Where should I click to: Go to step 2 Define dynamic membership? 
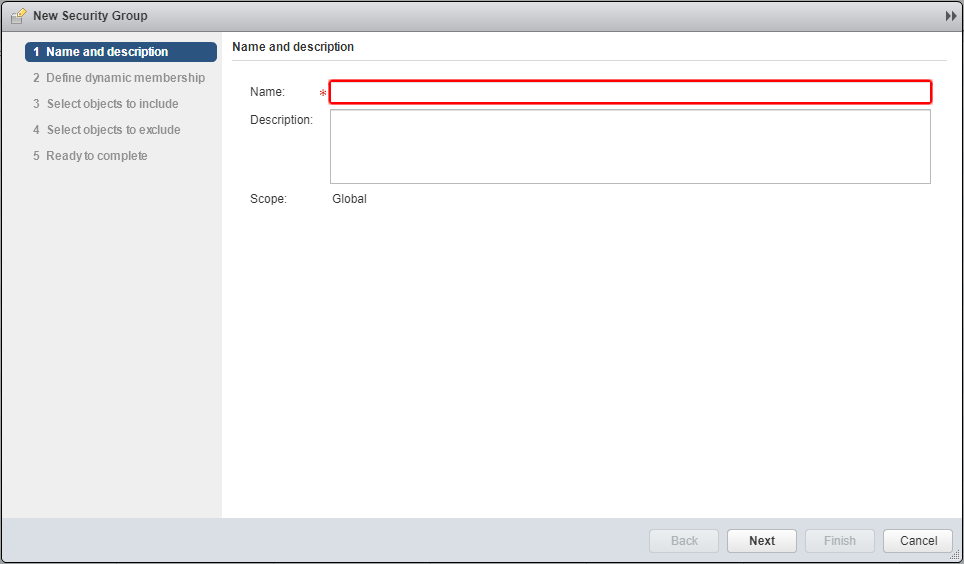pos(120,78)
